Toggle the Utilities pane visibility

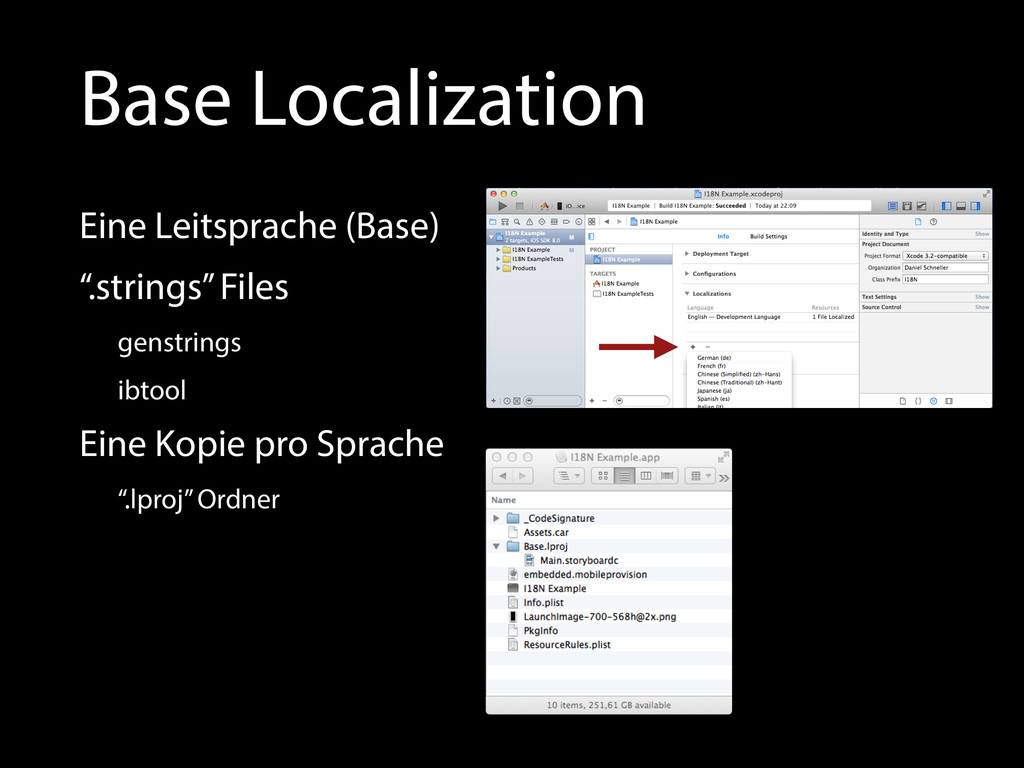[975, 206]
